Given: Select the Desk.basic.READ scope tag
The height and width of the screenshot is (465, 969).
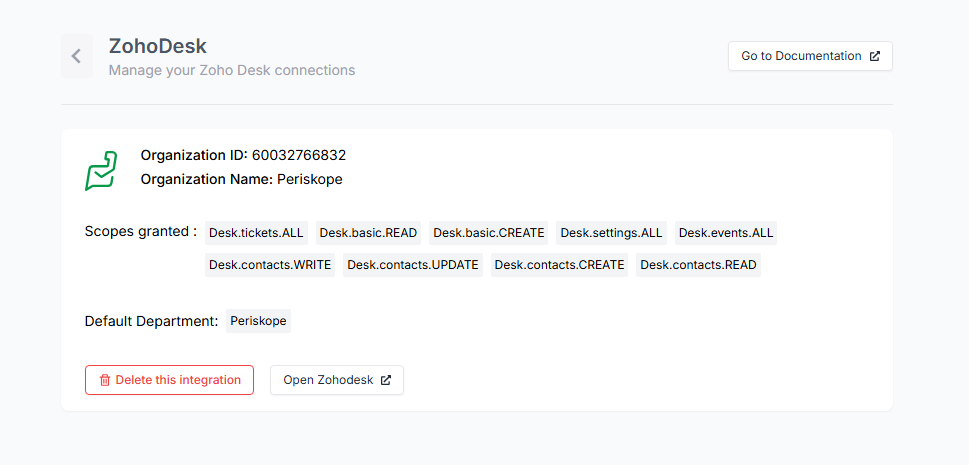Looking at the screenshot, I should [368, 233].
